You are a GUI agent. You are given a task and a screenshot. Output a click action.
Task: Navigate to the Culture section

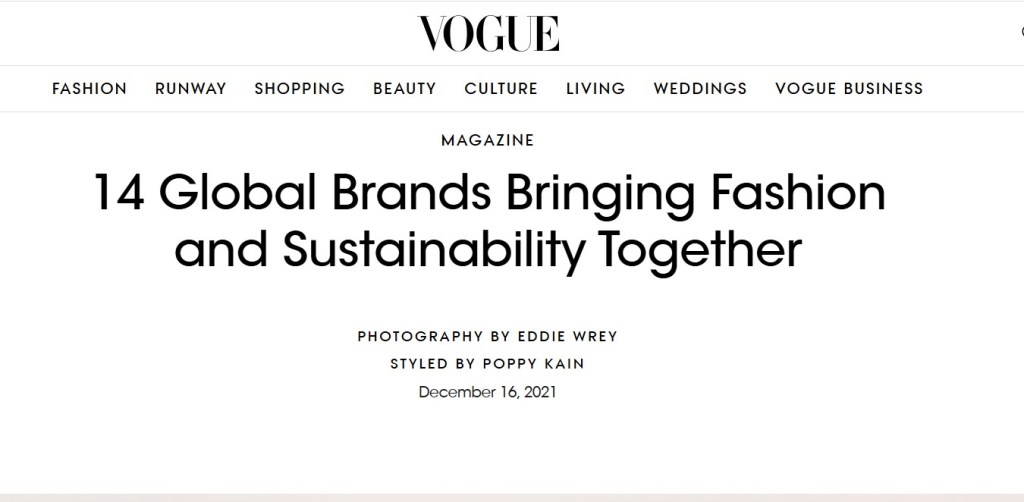(x=500, y=88)
